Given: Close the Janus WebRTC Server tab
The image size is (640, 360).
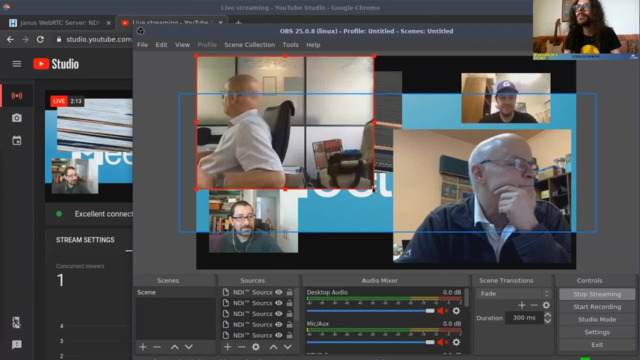Looking at the screenshot, I should click(x=109, y=23).
